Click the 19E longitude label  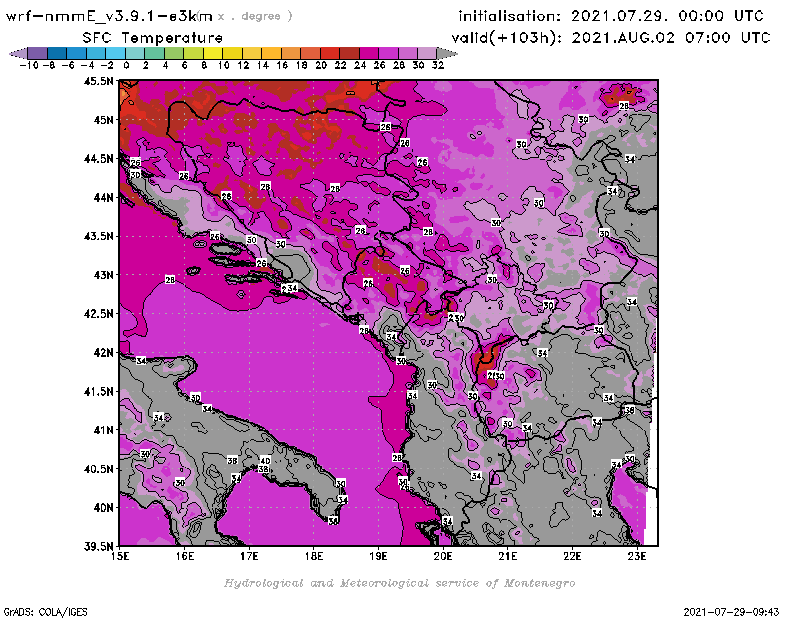(379, 556)
